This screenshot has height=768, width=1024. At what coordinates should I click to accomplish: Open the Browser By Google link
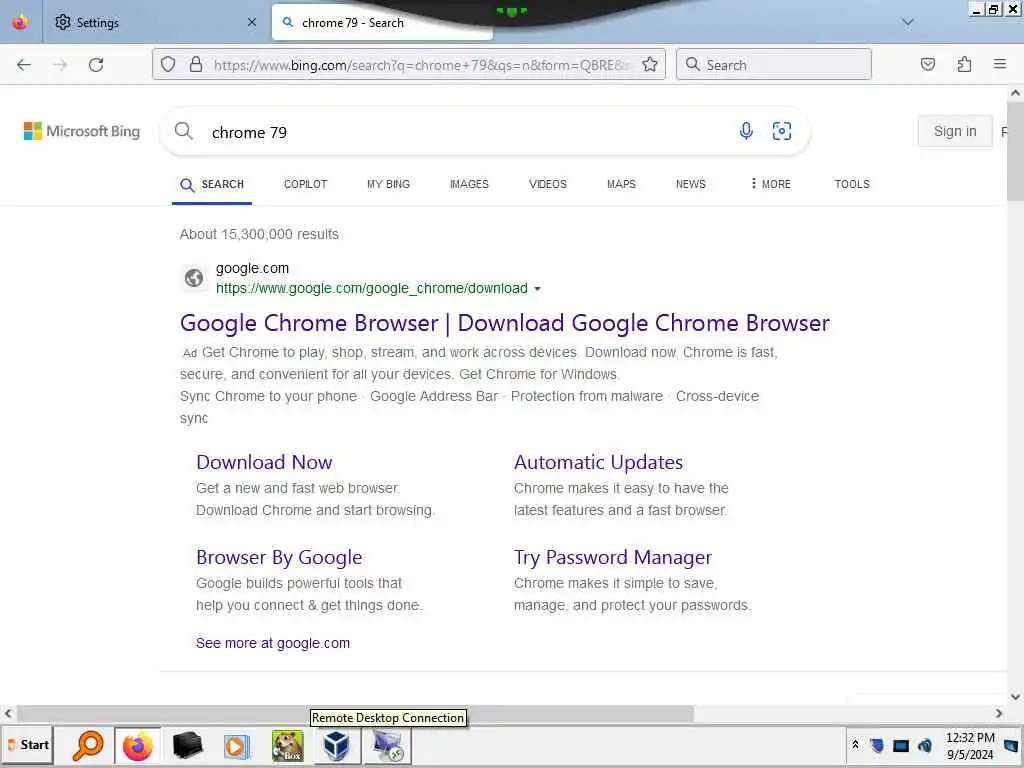(x=279, y=558)
